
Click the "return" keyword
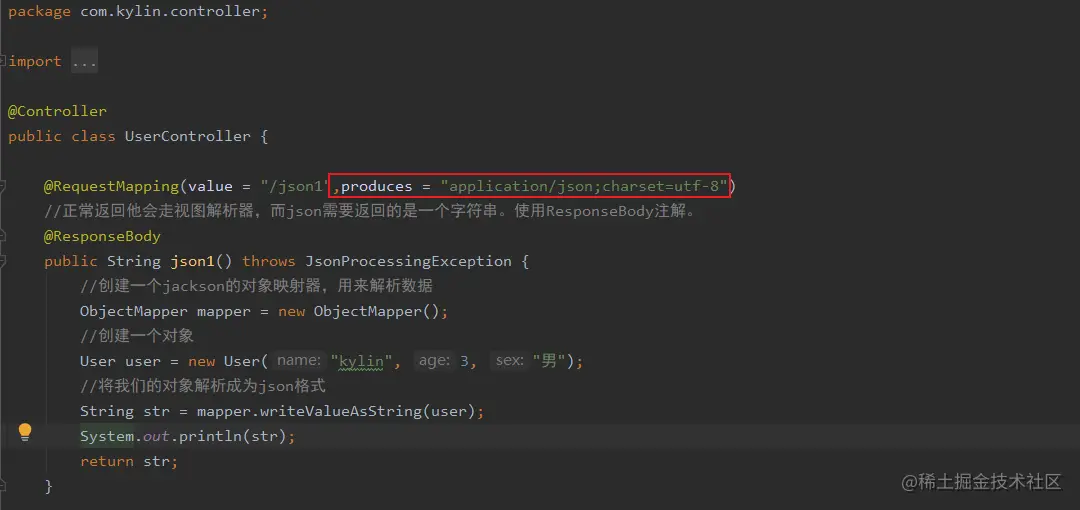click(107, 461)
